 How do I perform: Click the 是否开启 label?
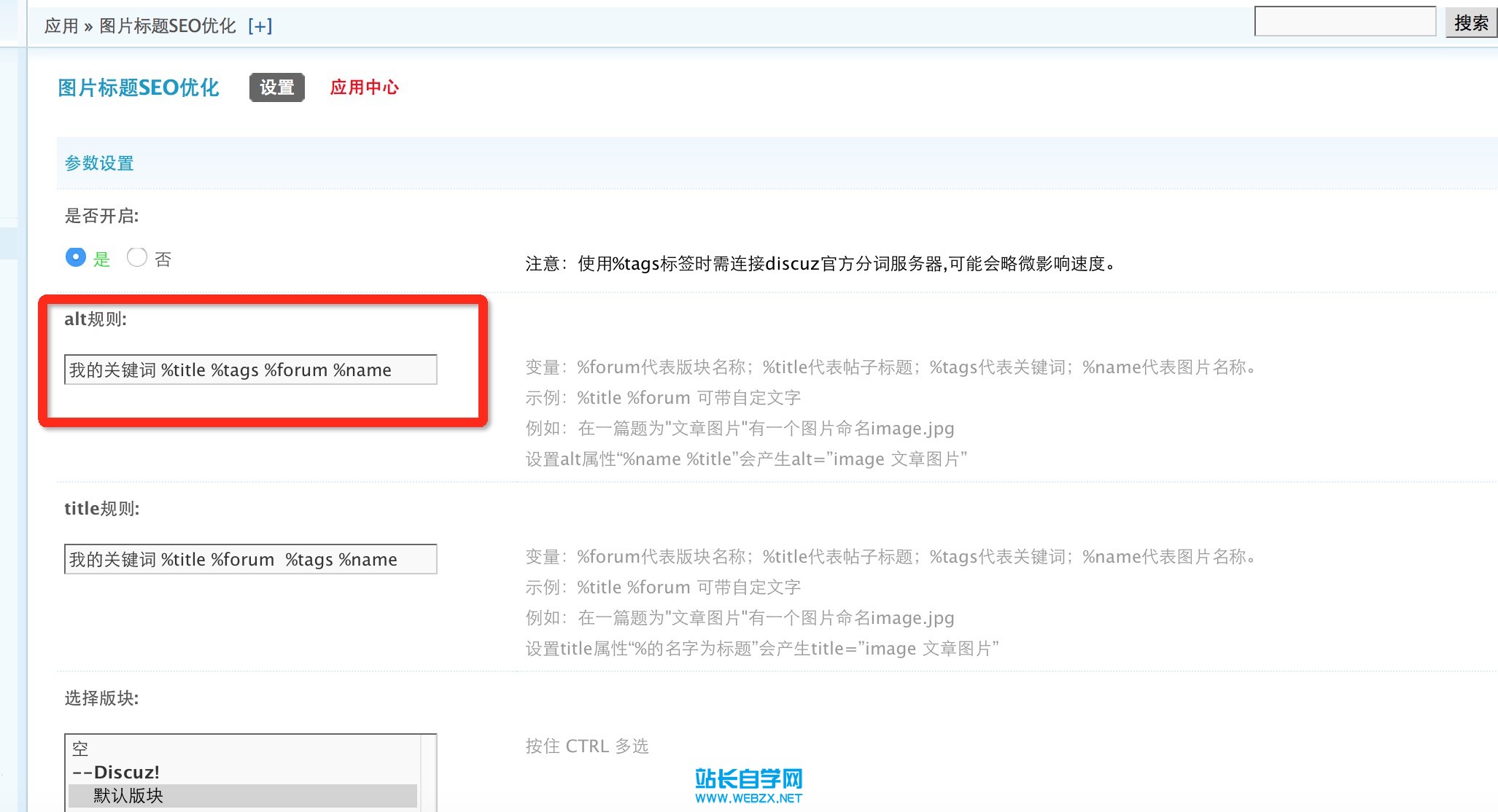click(x=101, y=216)
